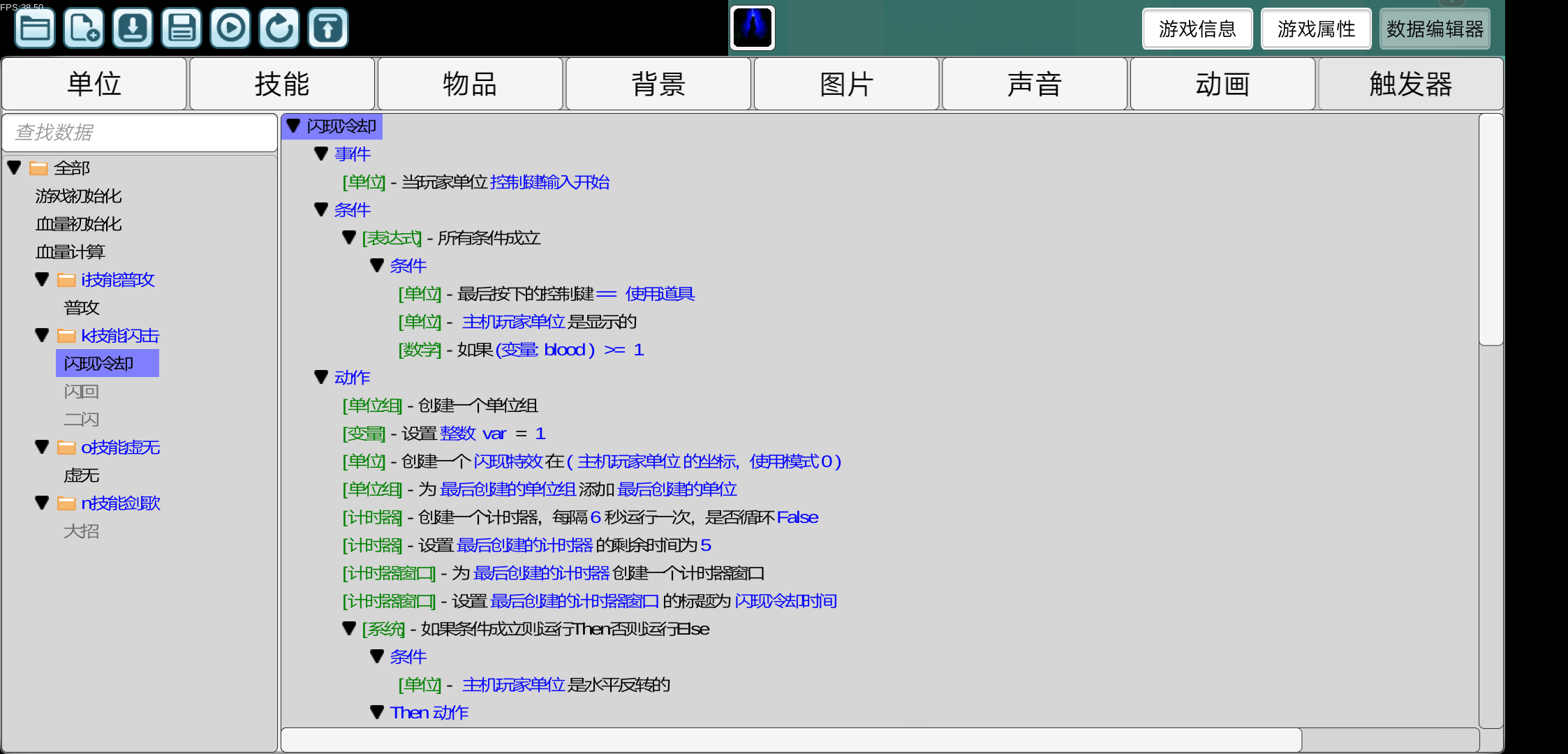Click the 控制键输入开始 event link
1568x754 pixels.
click(550, 182)
